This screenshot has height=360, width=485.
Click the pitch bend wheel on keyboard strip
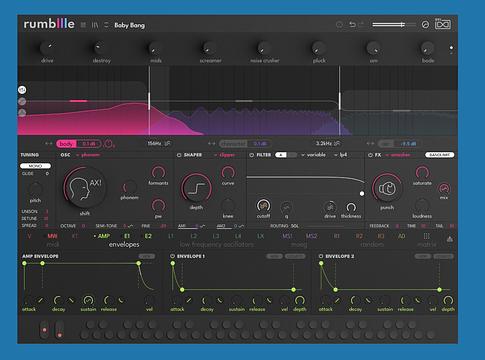pos(44,329)
